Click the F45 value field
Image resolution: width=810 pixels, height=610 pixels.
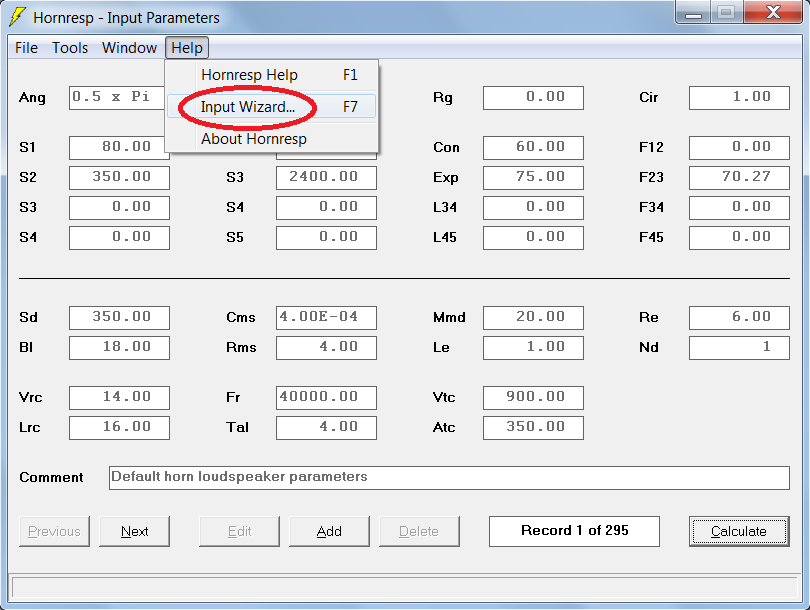pos(739,238)
